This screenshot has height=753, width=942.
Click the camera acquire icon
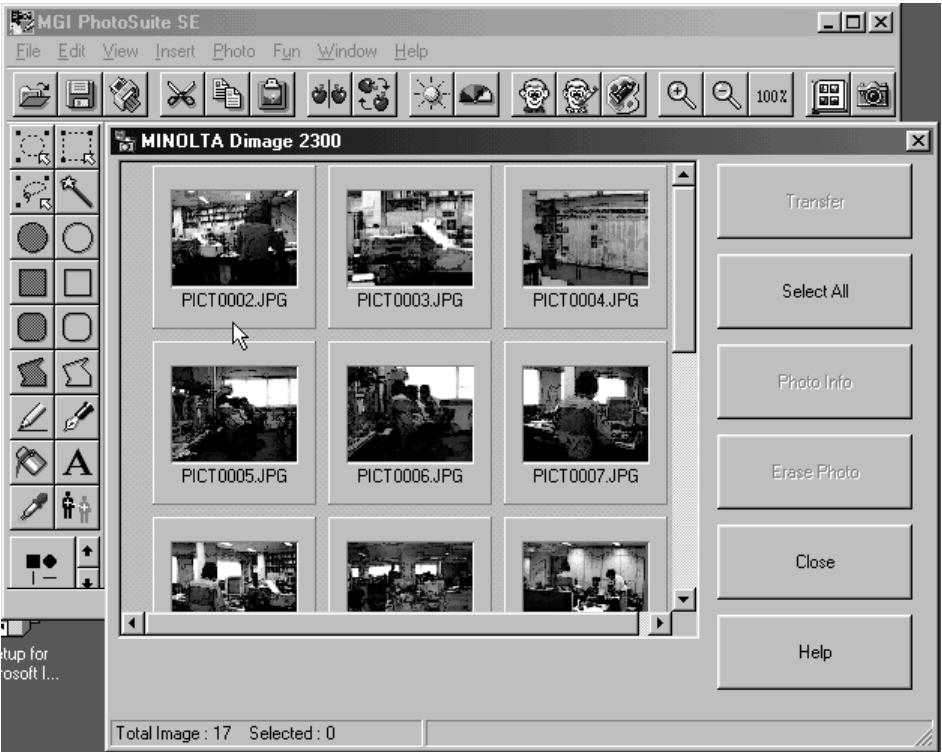pyautogui.click(x=873, y=94)
